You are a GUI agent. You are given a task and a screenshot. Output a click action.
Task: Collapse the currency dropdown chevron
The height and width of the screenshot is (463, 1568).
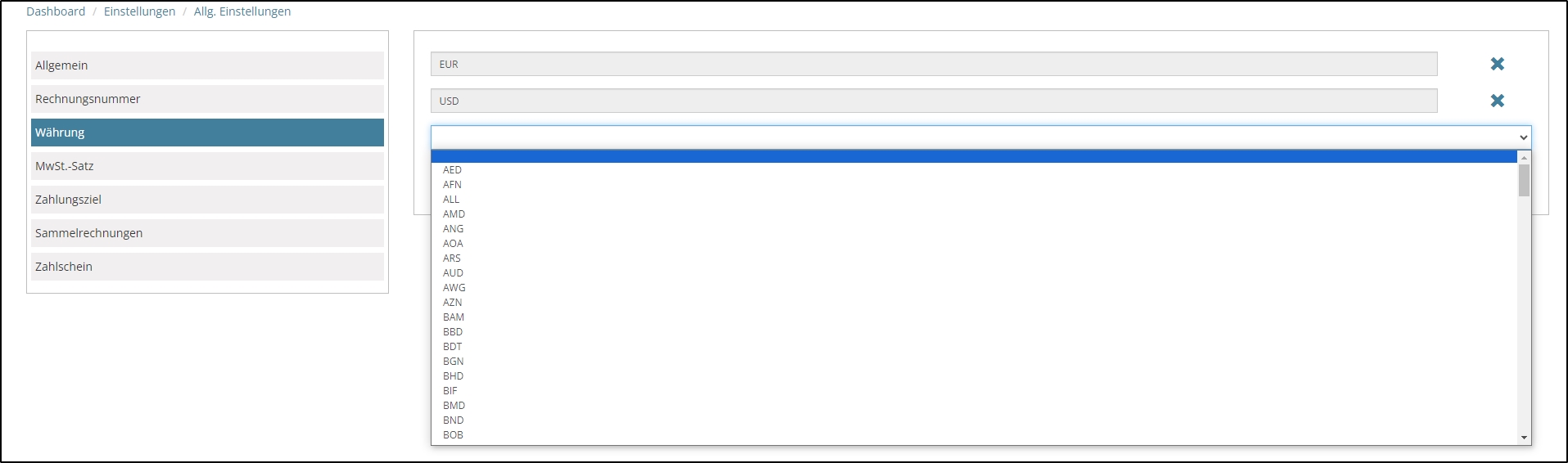tap(1523, 137)
